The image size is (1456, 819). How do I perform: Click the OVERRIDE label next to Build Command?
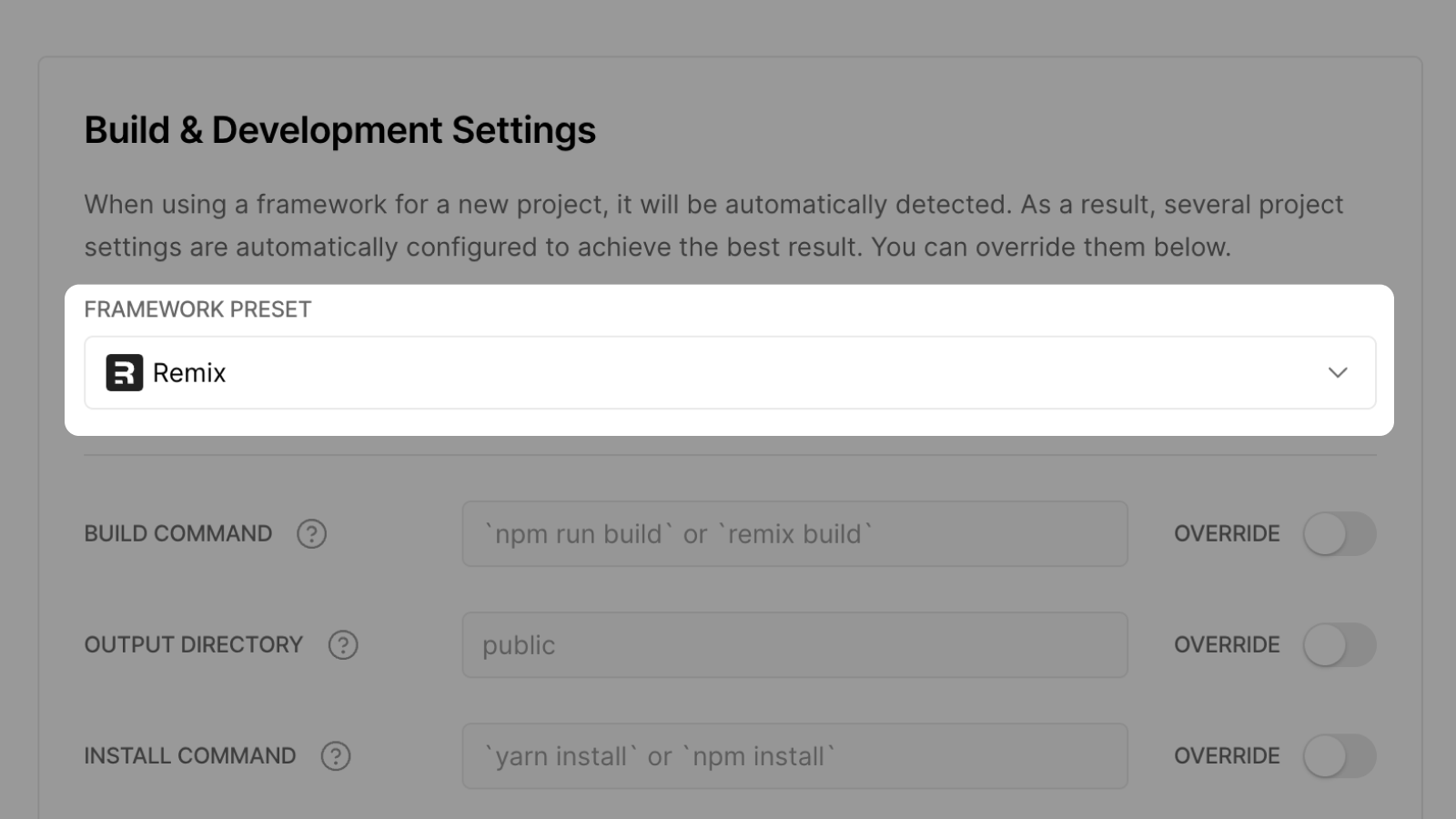pyautogui.click(x=1226, y=534)
